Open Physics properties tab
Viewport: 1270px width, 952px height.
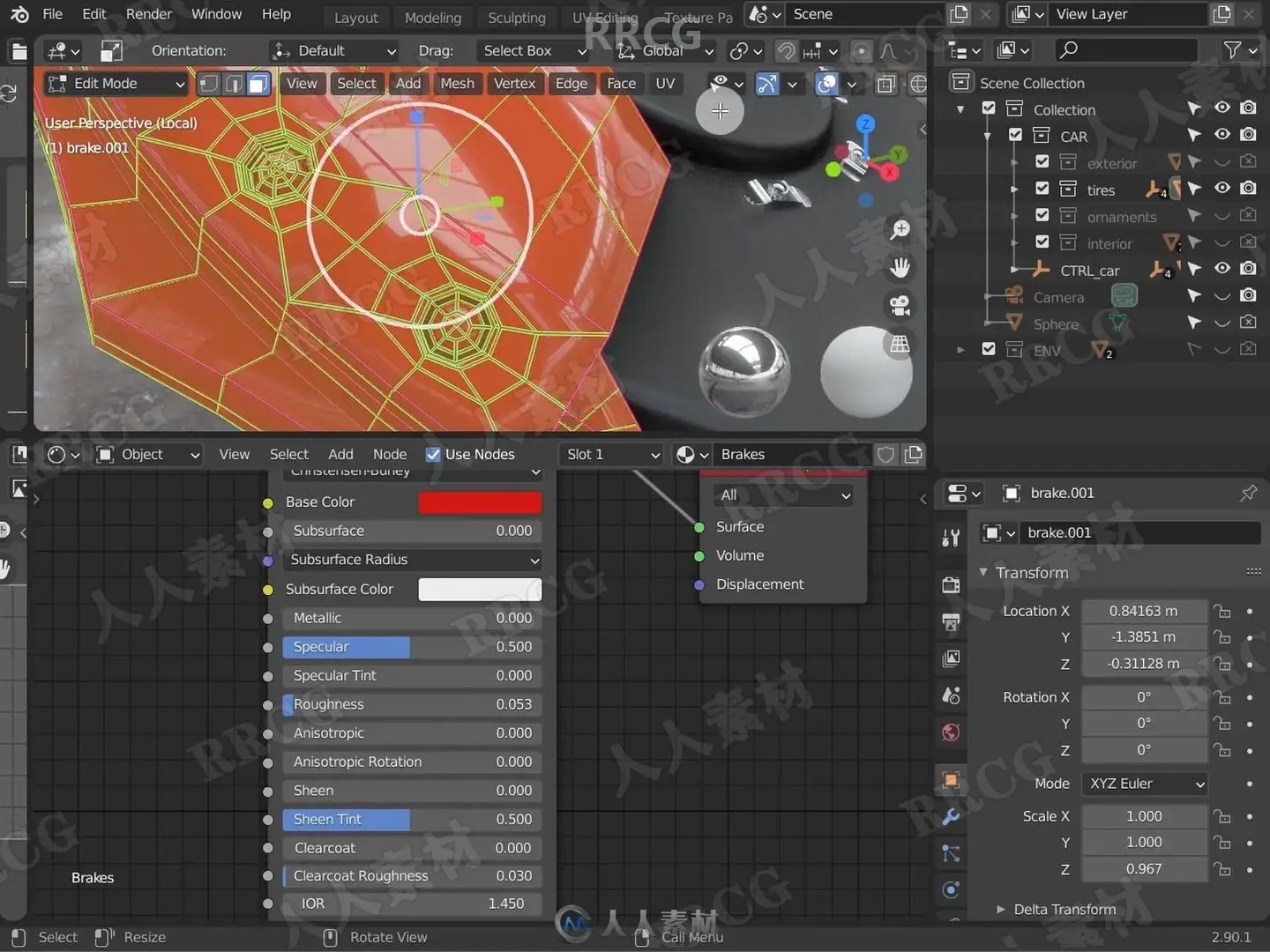951,889
